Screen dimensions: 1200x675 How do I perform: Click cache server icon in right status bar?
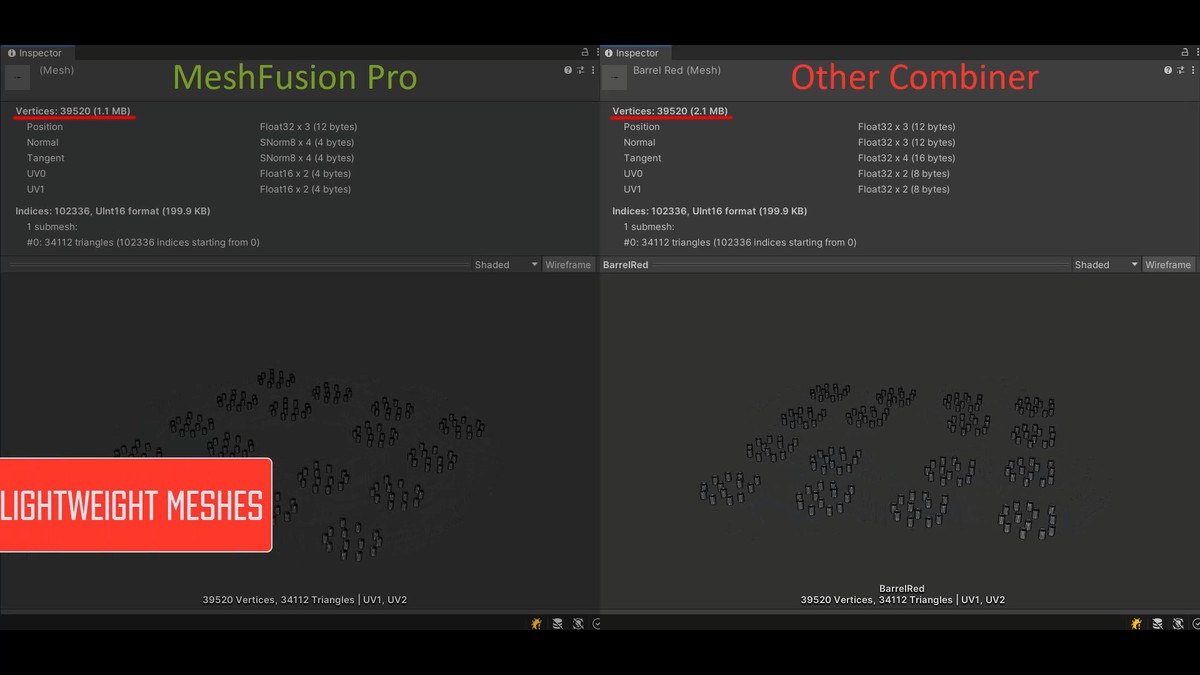point(1157,623)
